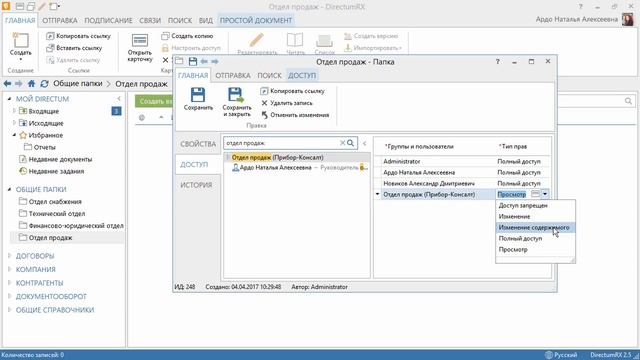Click back arrow in main navigation bar
This screenshot has width=640, height=360.
pyautogui.click(x=7, y=84)
